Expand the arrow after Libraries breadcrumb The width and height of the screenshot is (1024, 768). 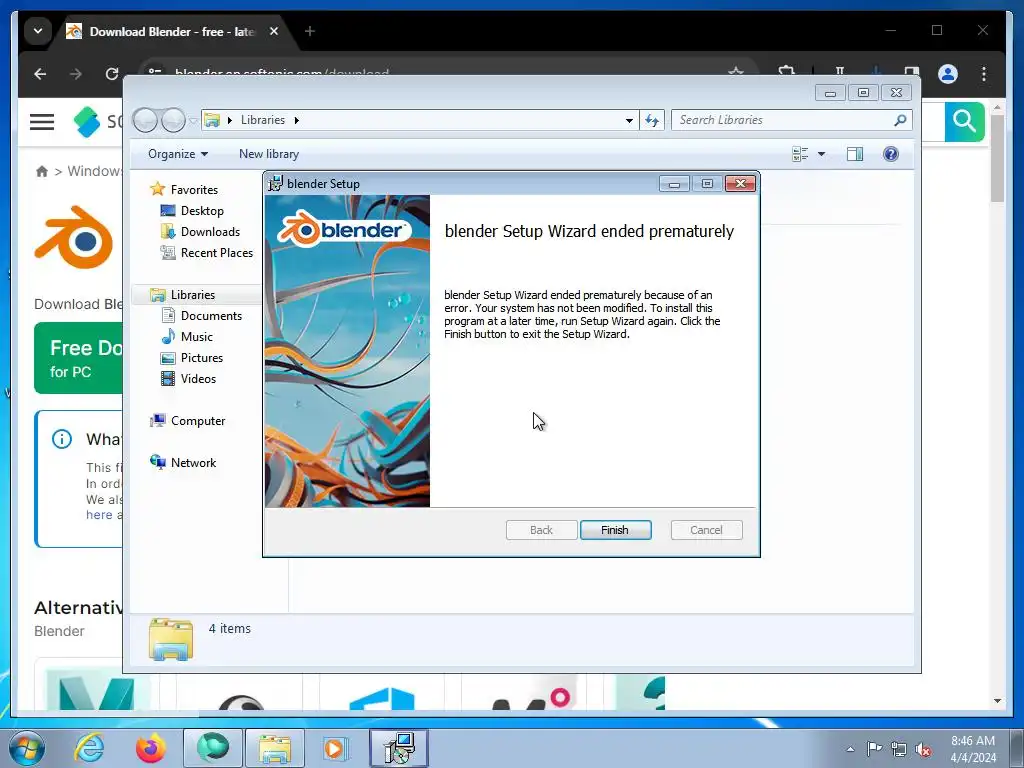click(296, 120)
